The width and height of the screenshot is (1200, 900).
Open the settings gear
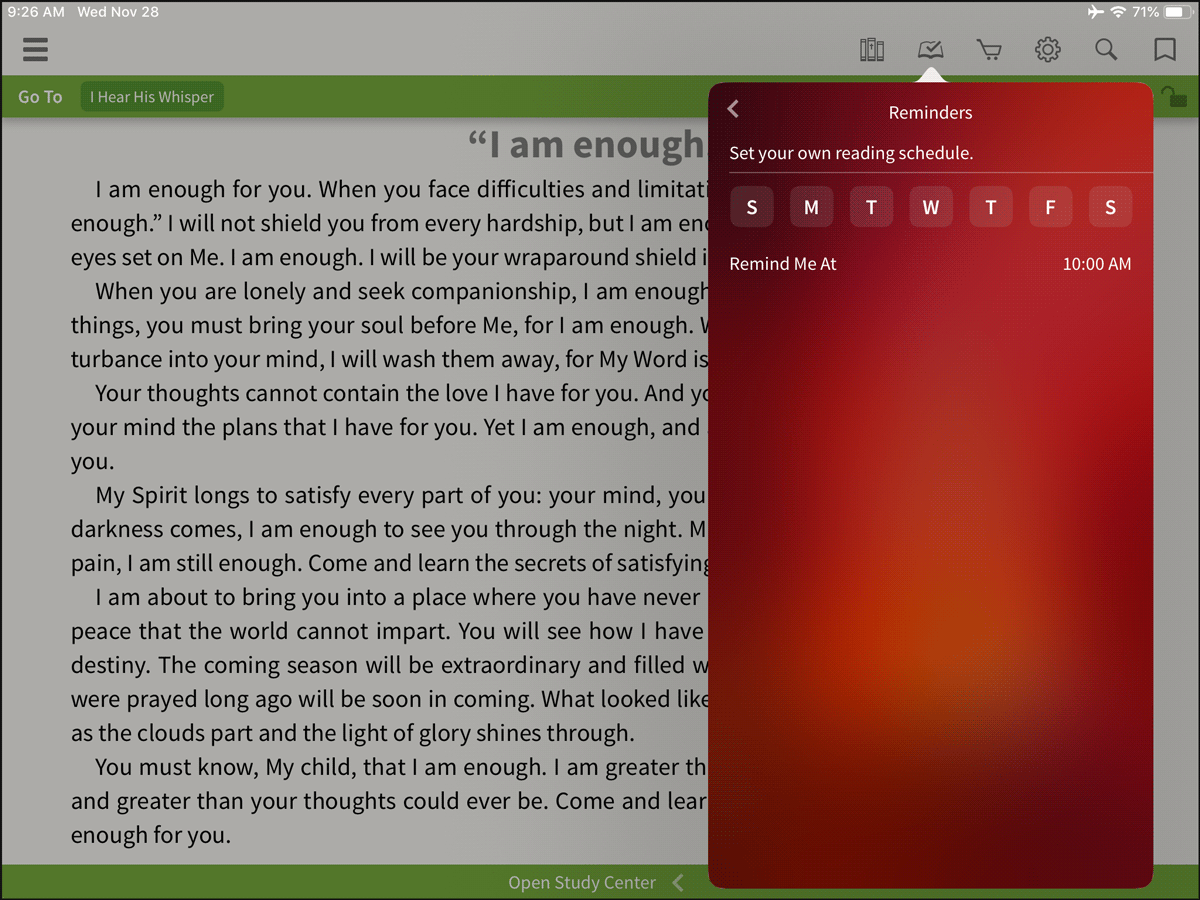click(1047, 49)
